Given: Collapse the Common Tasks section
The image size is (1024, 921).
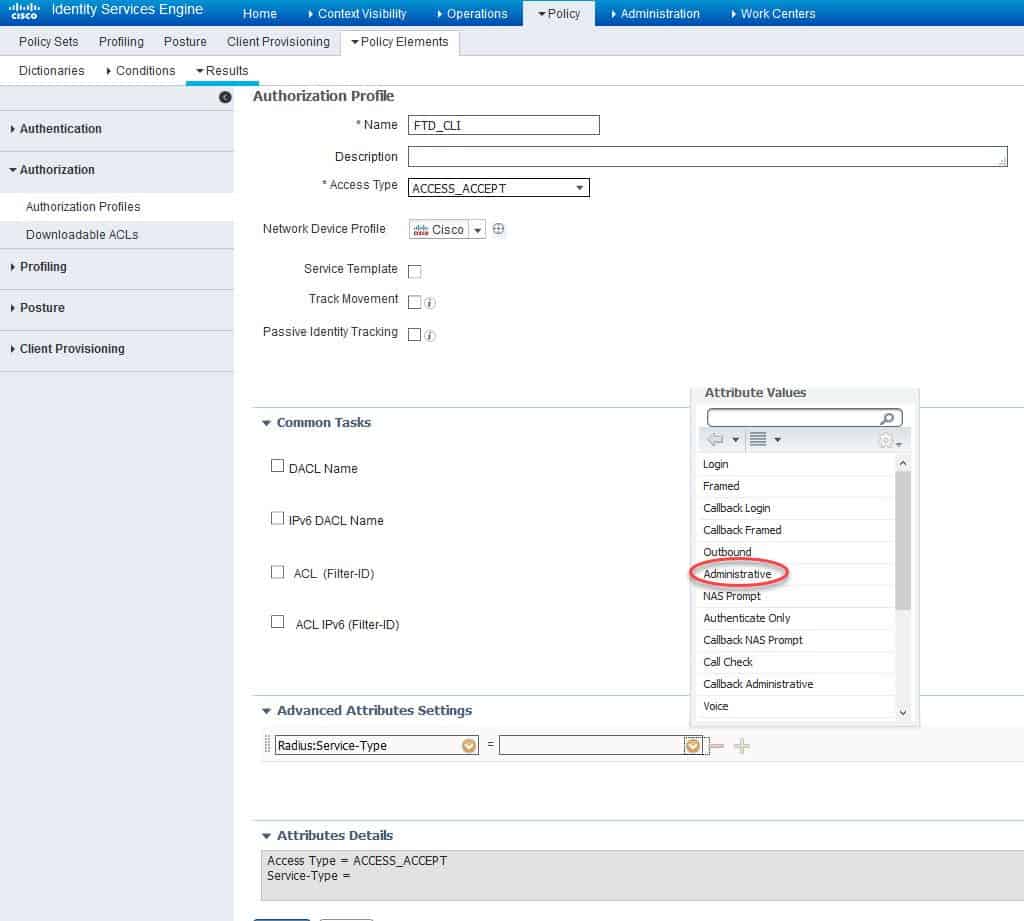Looking at the screenshot, I should click(x=266, y=423).
